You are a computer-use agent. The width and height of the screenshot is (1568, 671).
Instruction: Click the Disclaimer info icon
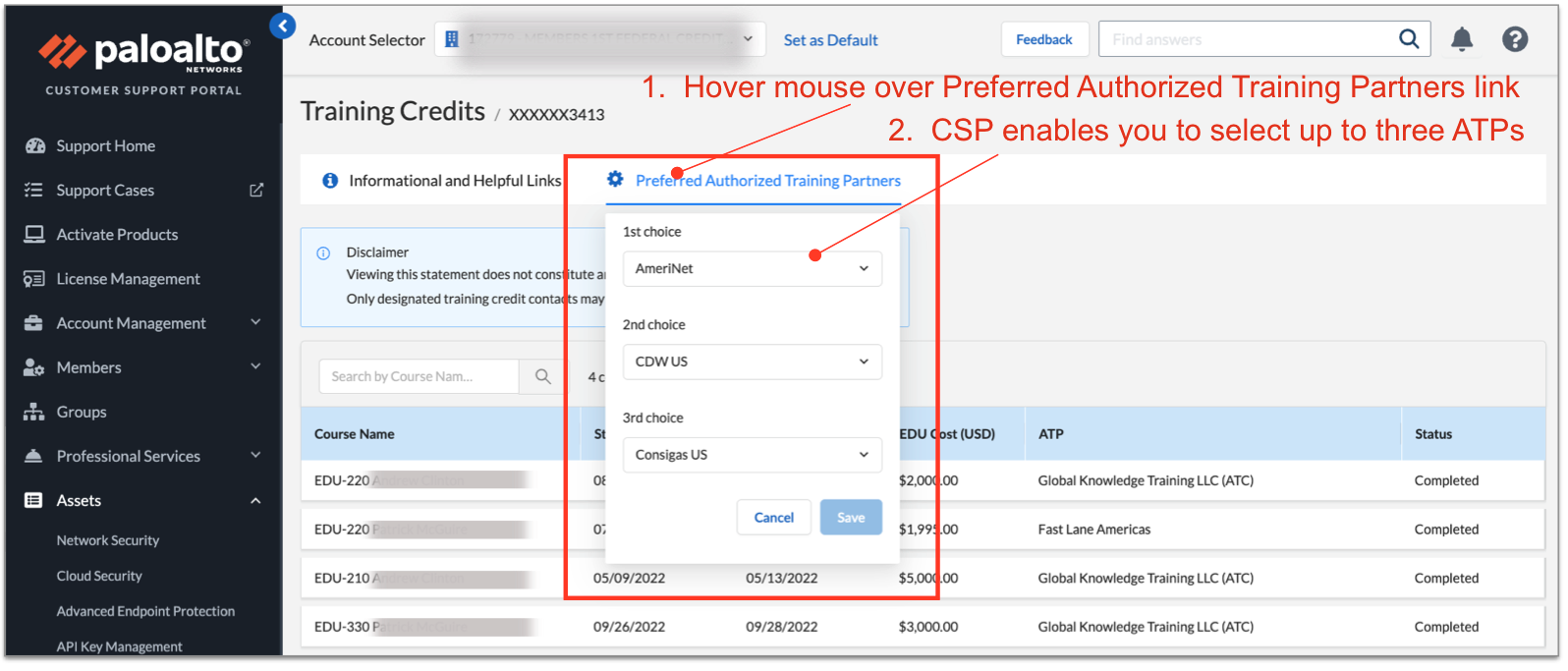tap(323, 253)
